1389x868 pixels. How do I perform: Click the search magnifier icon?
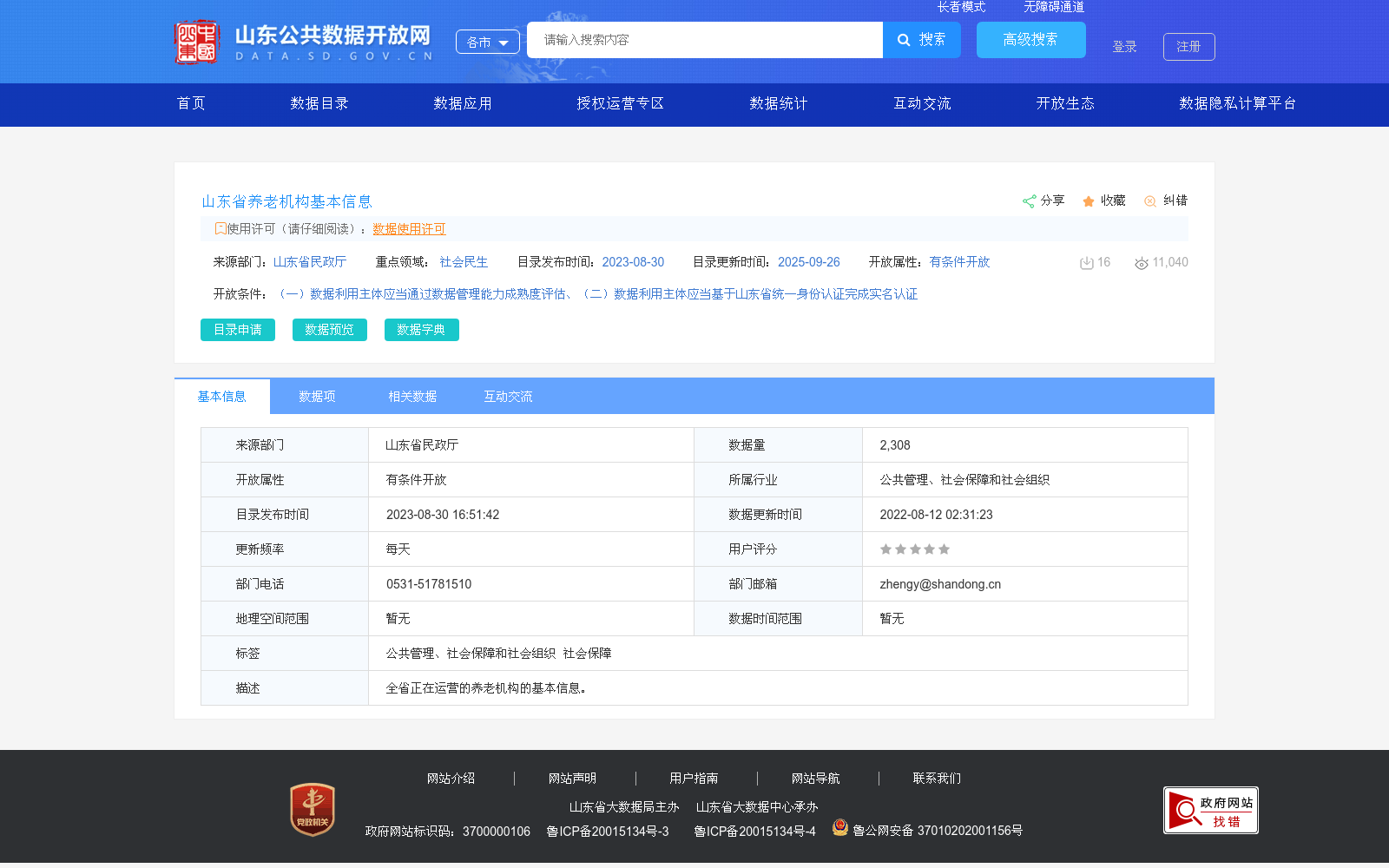pyautogui.click(x=904, y=40)
